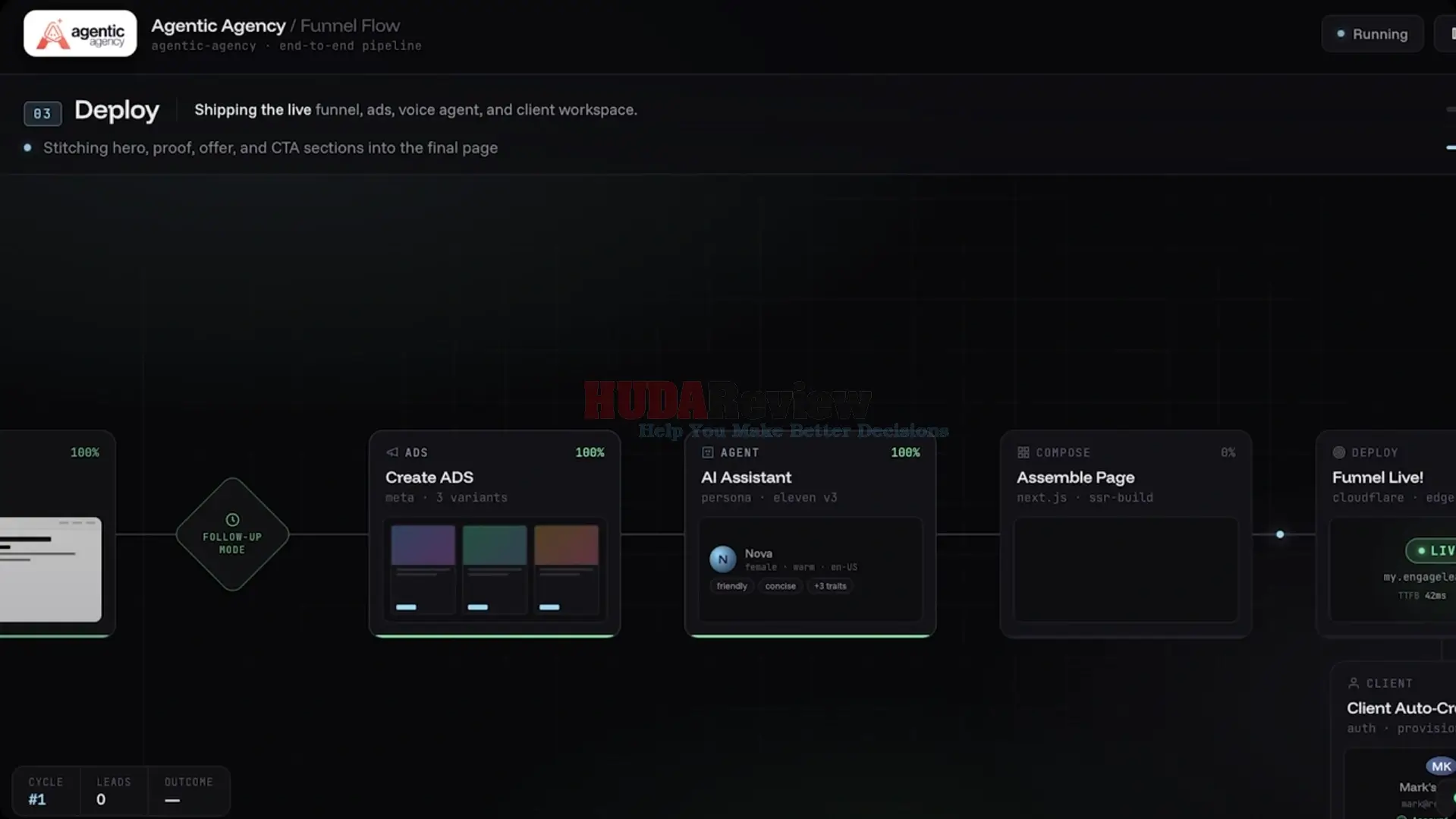Click the Leads 0 counter
Image resolution: width=1456 pixels, height=819 pixels.
tap(114, 791)
